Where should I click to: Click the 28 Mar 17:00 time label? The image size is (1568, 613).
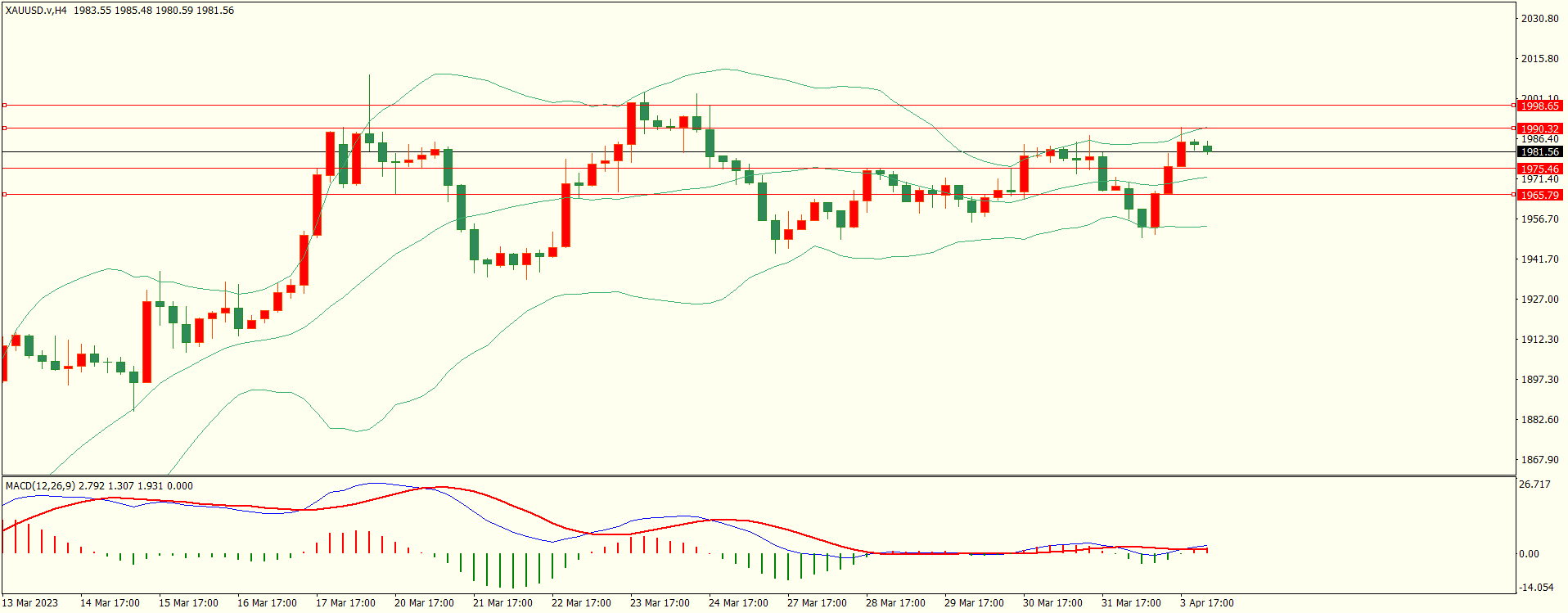(895, 602)
